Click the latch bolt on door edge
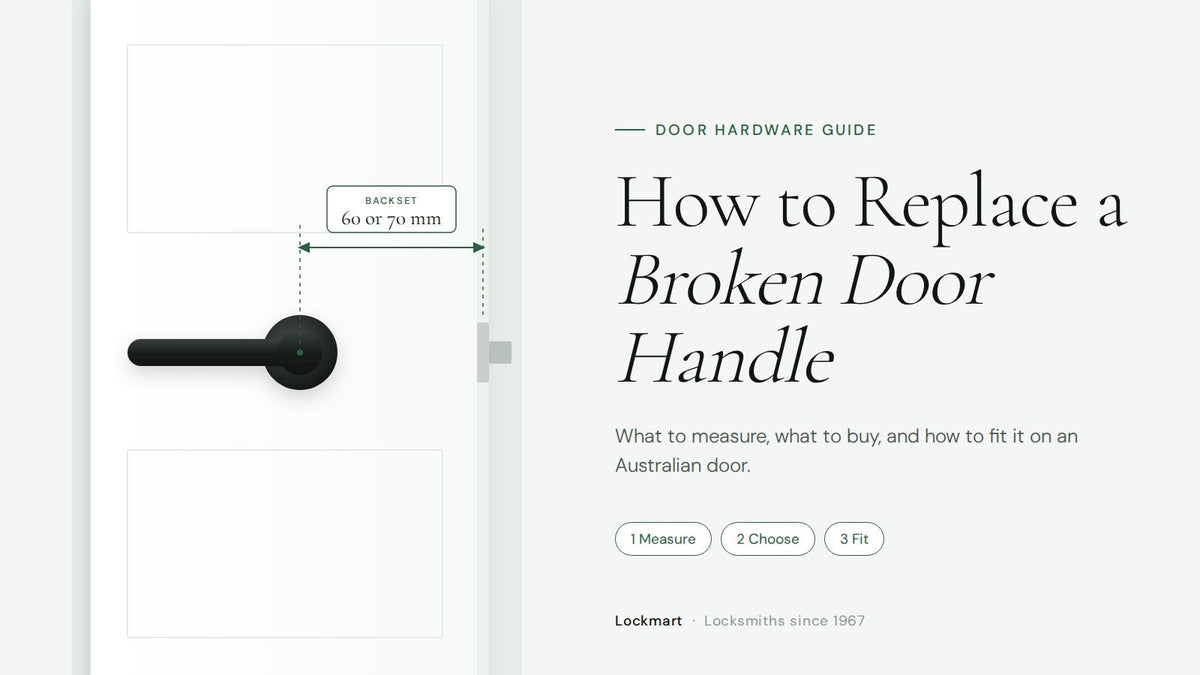1200x675 pixels. tap(499, 352)
